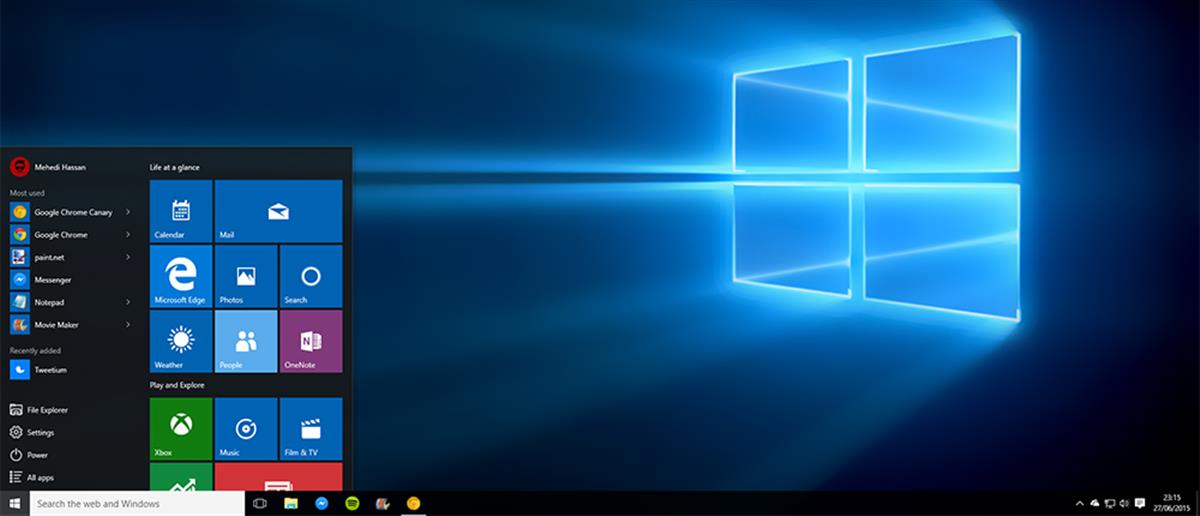Click the Search the web and Windows box
Image resolution: width=1200 pixels, height=516 pixels.
[x=137, y=503]
